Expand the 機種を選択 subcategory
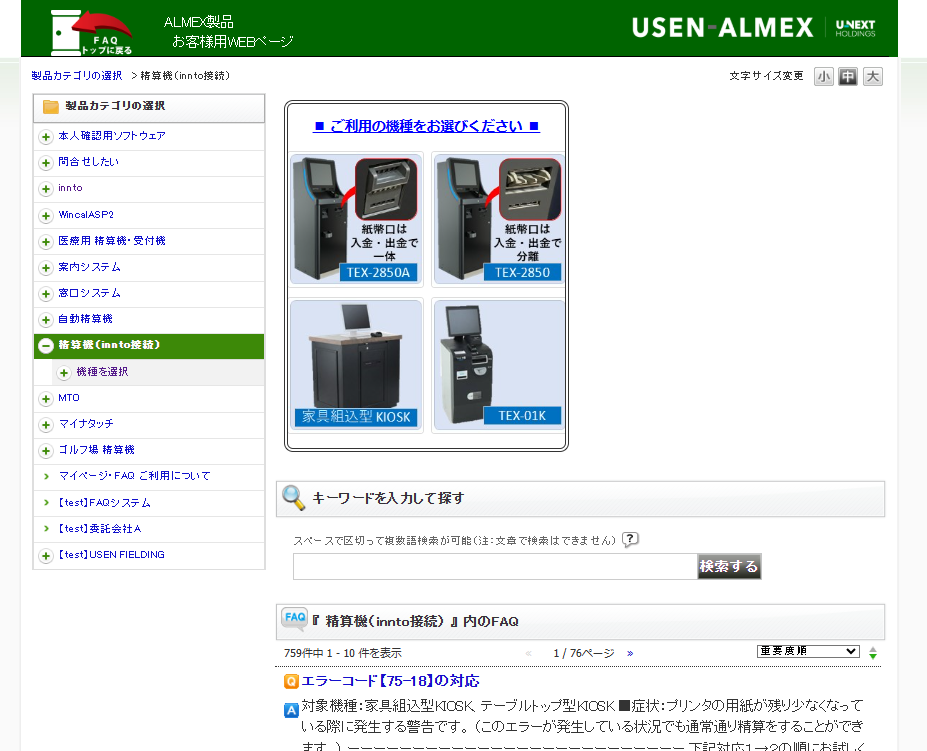Screen dimensions: 927x751 click(x=64, y=373)
